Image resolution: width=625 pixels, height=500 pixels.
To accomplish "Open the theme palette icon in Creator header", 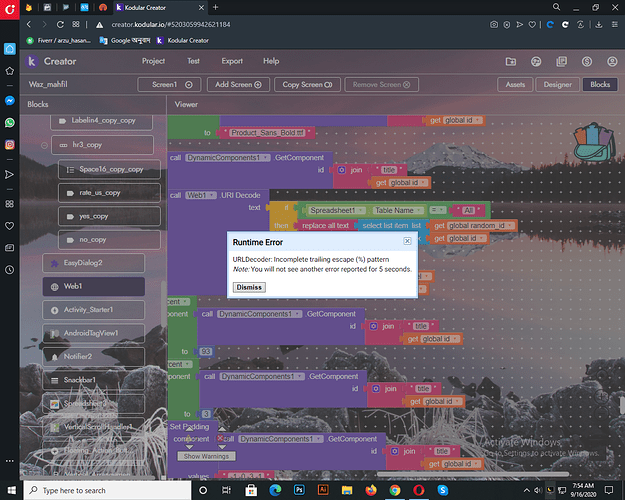I will point(536,61).
